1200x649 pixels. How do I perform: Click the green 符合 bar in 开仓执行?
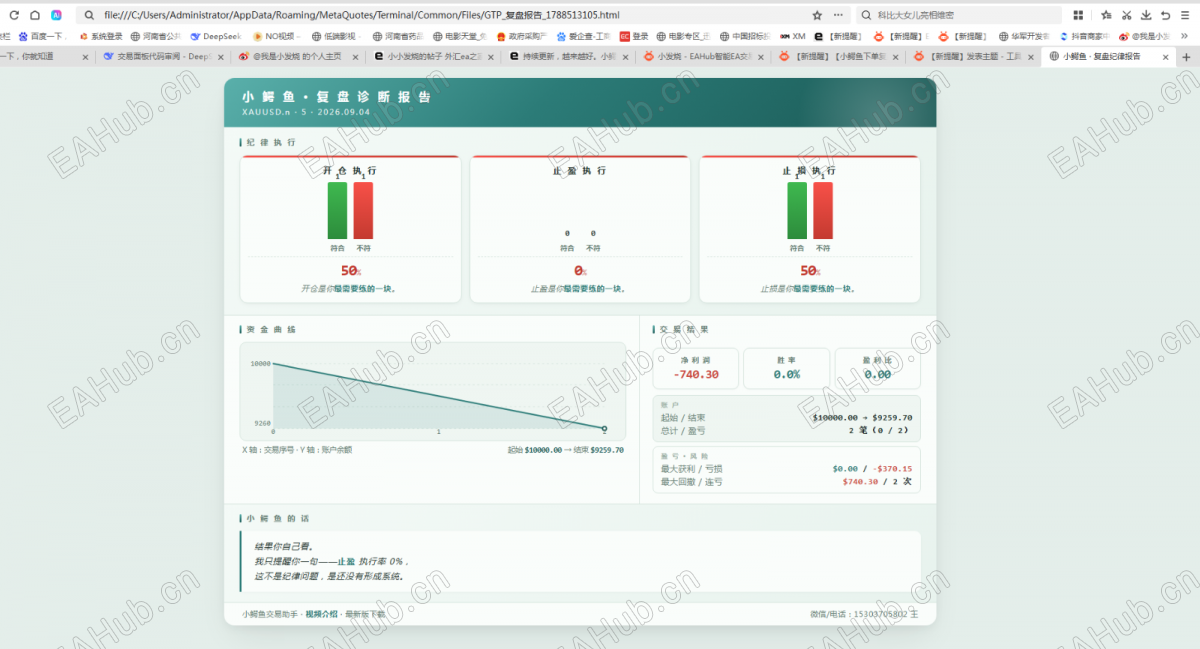[x=337, y=210]
